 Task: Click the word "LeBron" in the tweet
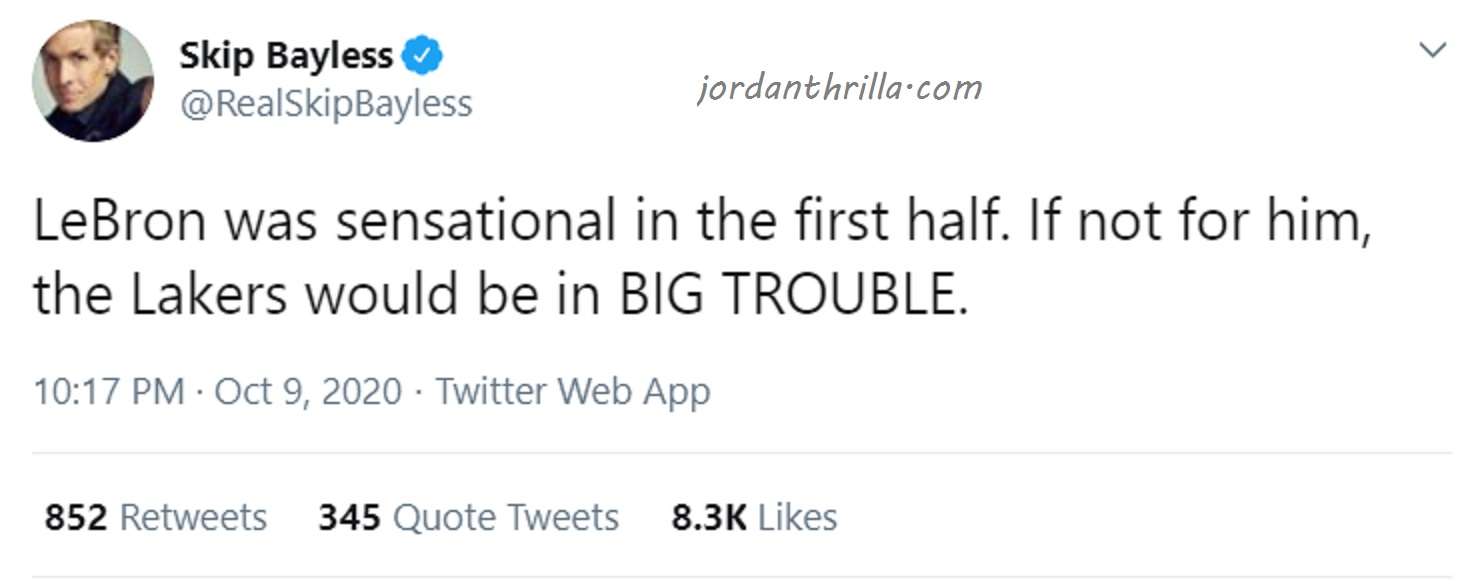pos(119,222)
